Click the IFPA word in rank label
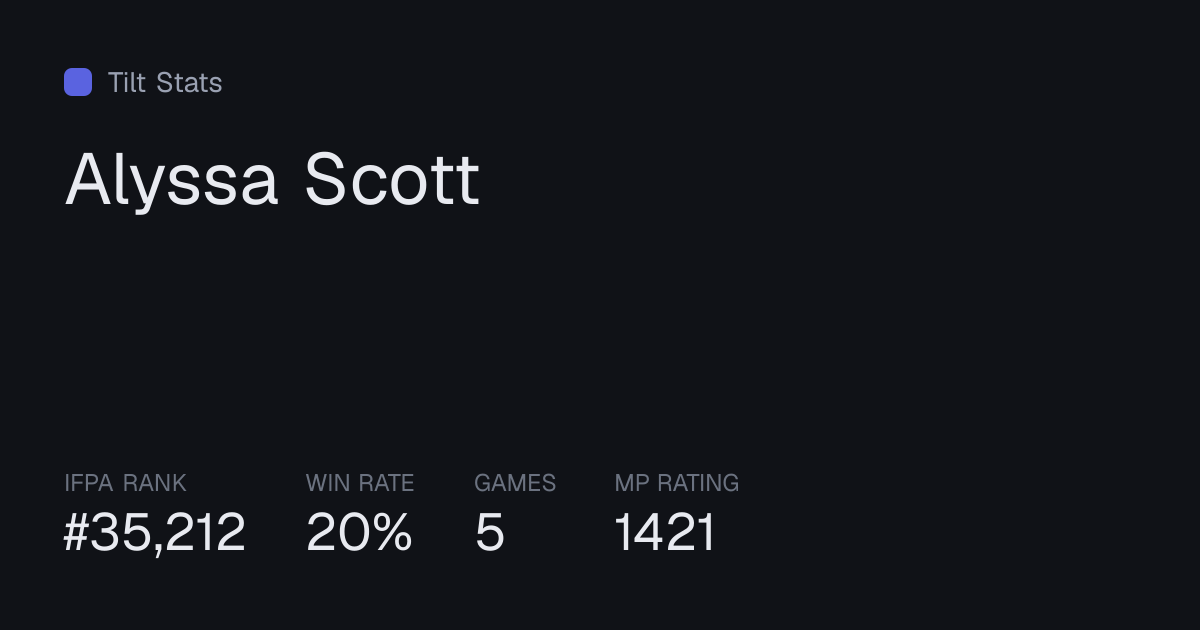Screen dimensions: 1200x630 coord(88,483)
